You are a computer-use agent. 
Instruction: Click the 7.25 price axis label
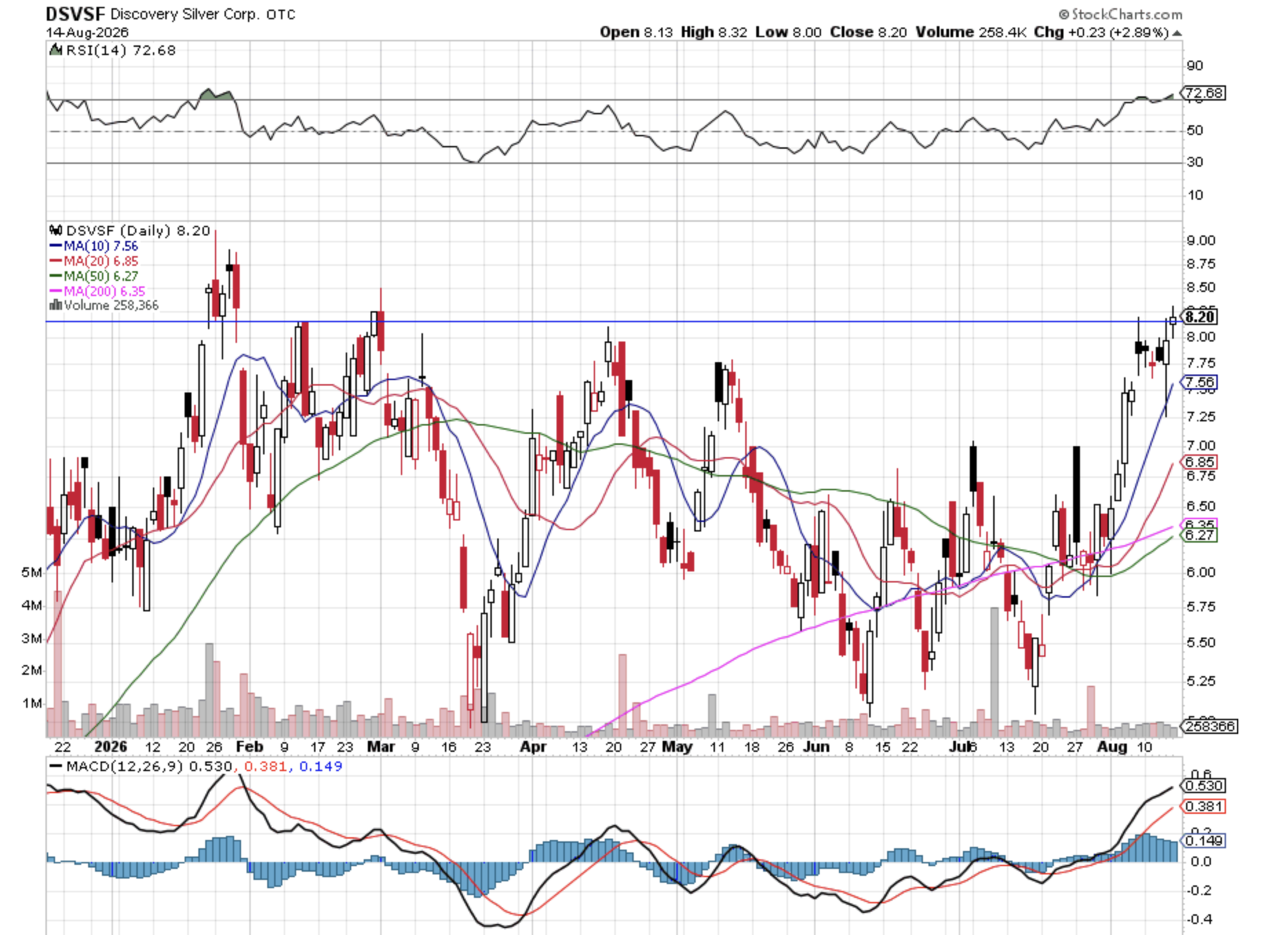click(1201, 417)
